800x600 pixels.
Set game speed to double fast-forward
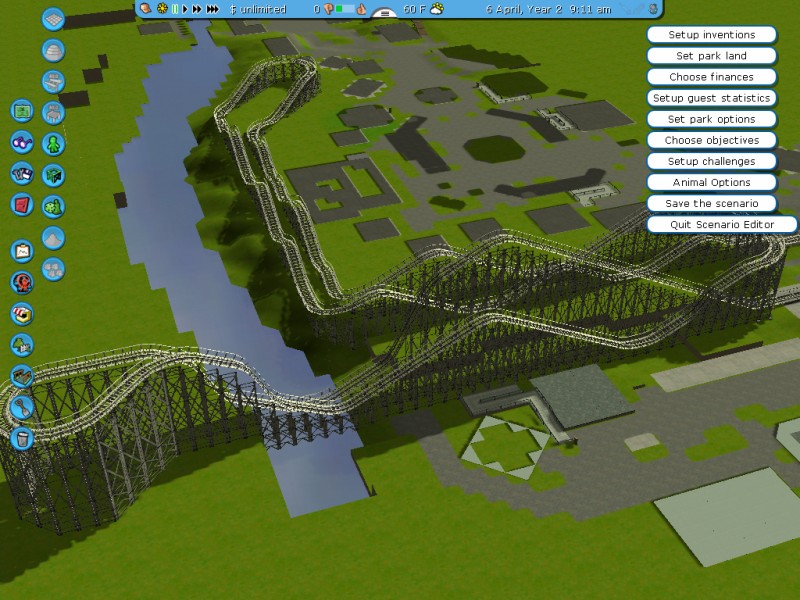197,9
